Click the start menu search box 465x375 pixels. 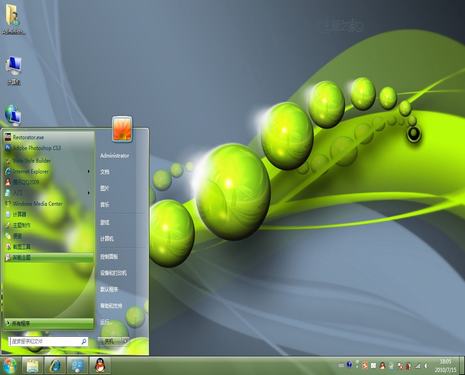(x=49, y=341)
